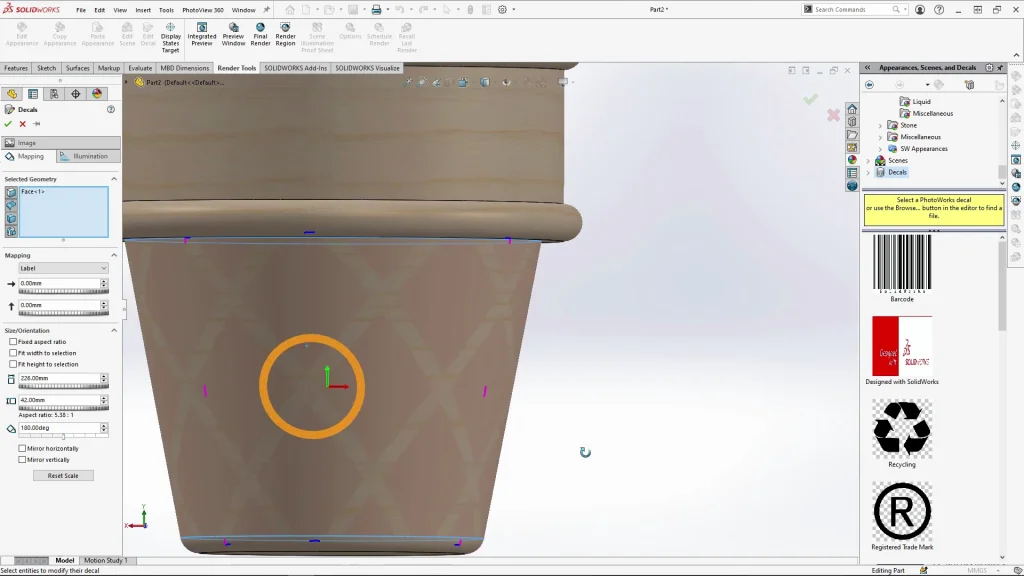The image size is (1024, 576).
Task: Select the Render Region tool
Action: click(x=285, y=34)
